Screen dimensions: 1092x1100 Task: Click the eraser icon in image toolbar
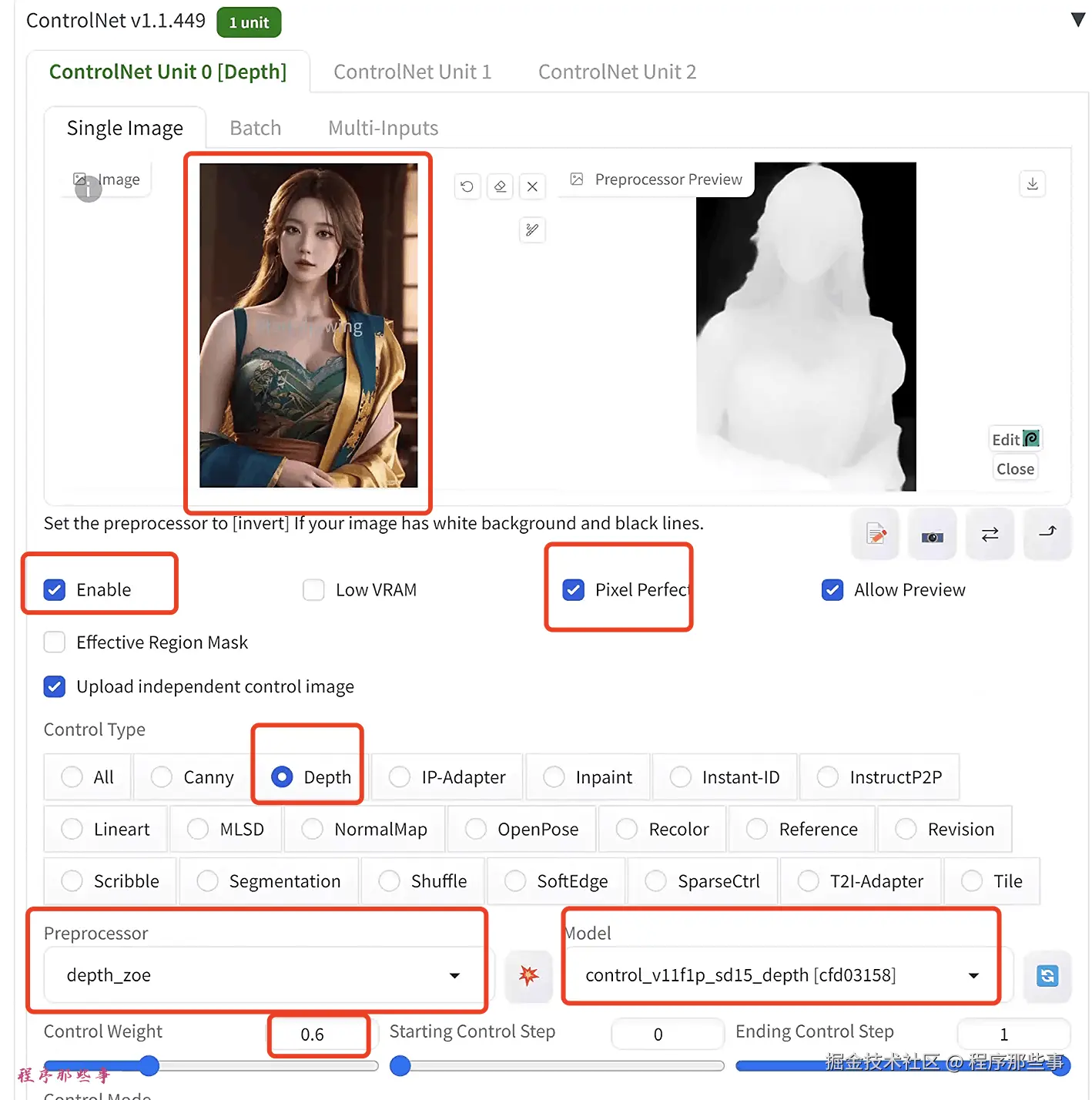(x=500, y=186)
